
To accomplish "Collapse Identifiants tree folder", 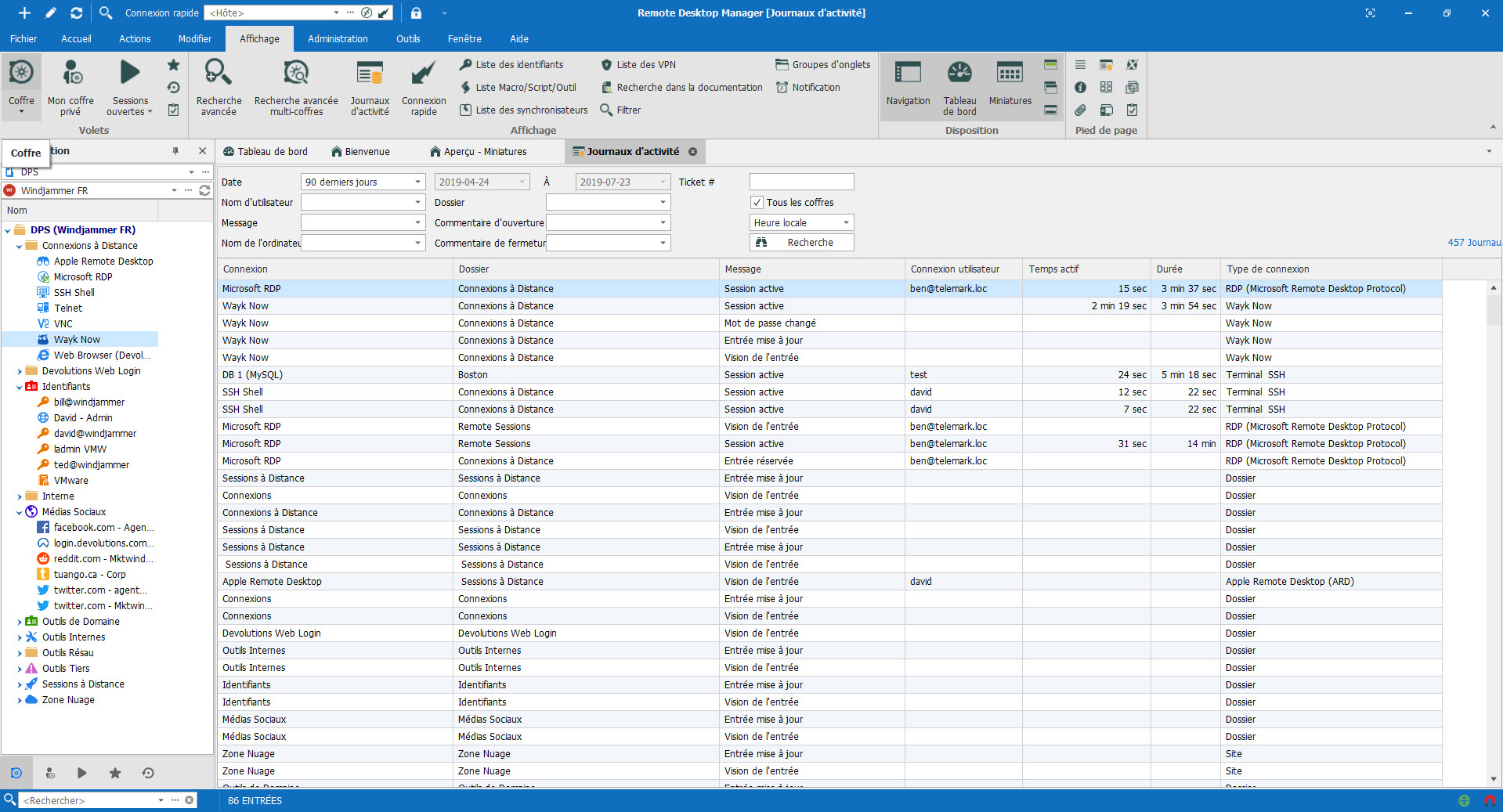I will [20, 387].
